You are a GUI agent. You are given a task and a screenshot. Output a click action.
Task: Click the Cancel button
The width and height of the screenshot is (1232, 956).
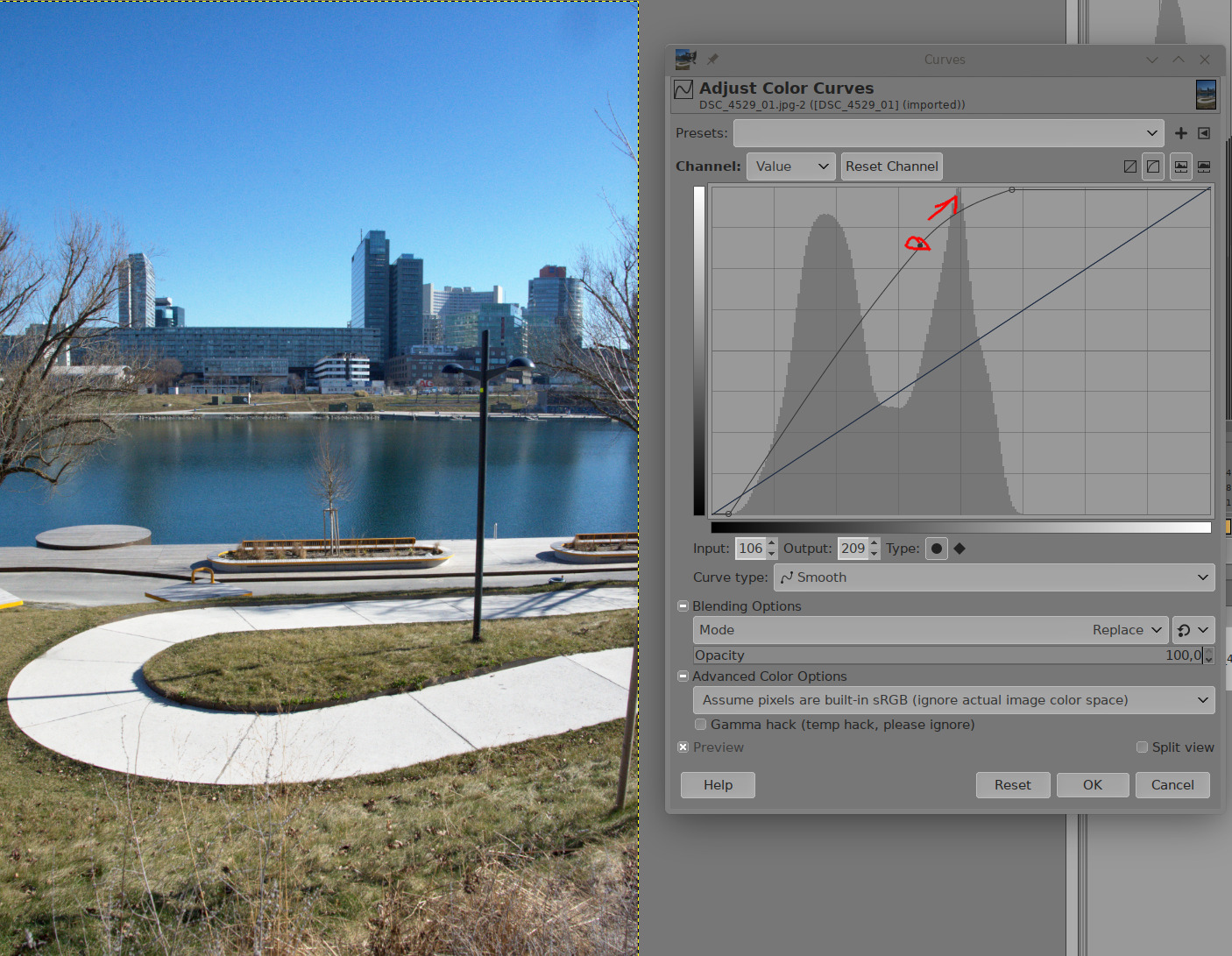1172,785
